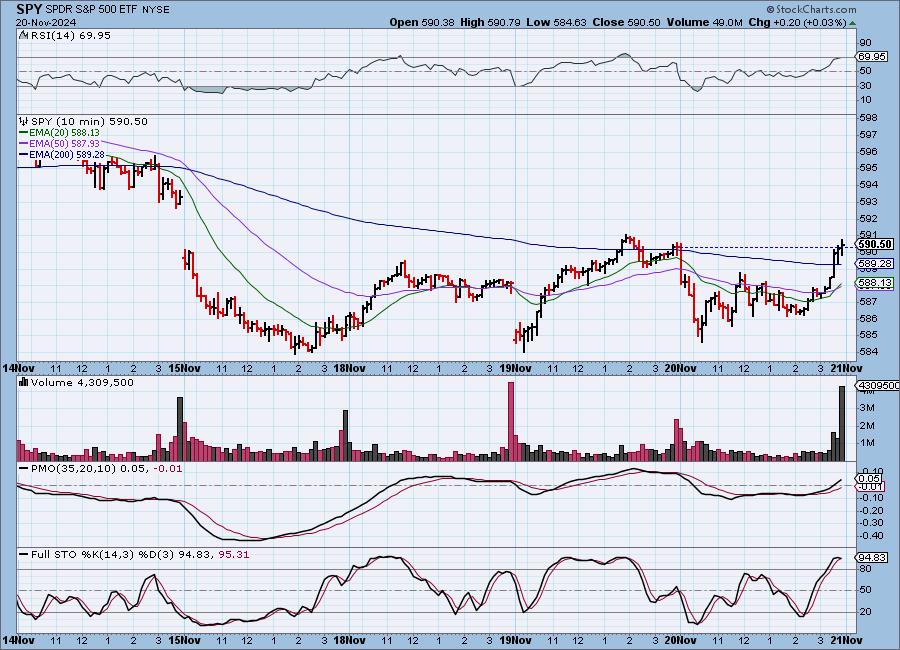900x650 pixels.
Task: Click the Volume 4,309,500 panel label
Action: pos(82,382)
